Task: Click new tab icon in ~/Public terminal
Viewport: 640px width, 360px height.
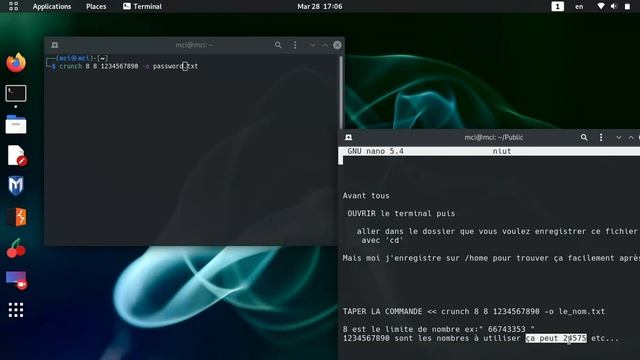Action: tap(349, 138)
